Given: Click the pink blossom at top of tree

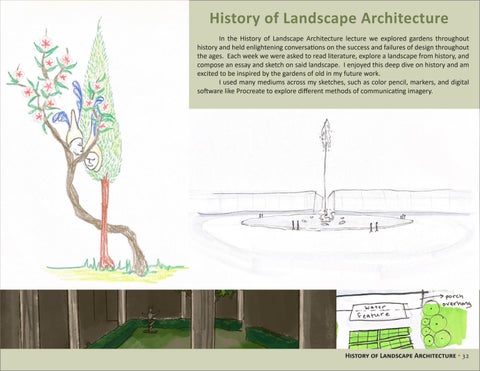Looking at the screenshot, I should coord(45,43).
